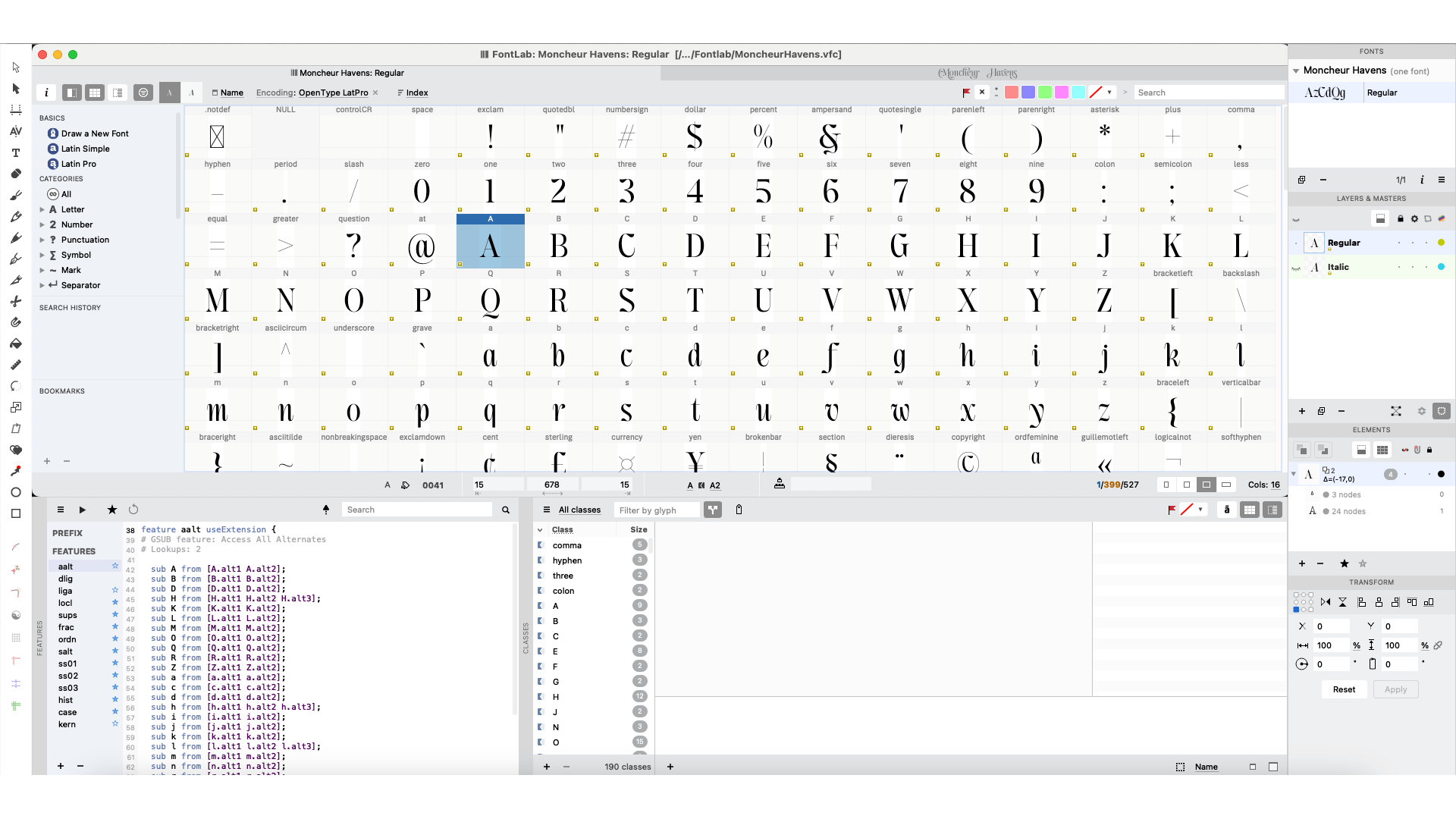Viewport: 1456px width, 819px height.
Task: Apply the cyan color flag swatch
Action: 1078,93
